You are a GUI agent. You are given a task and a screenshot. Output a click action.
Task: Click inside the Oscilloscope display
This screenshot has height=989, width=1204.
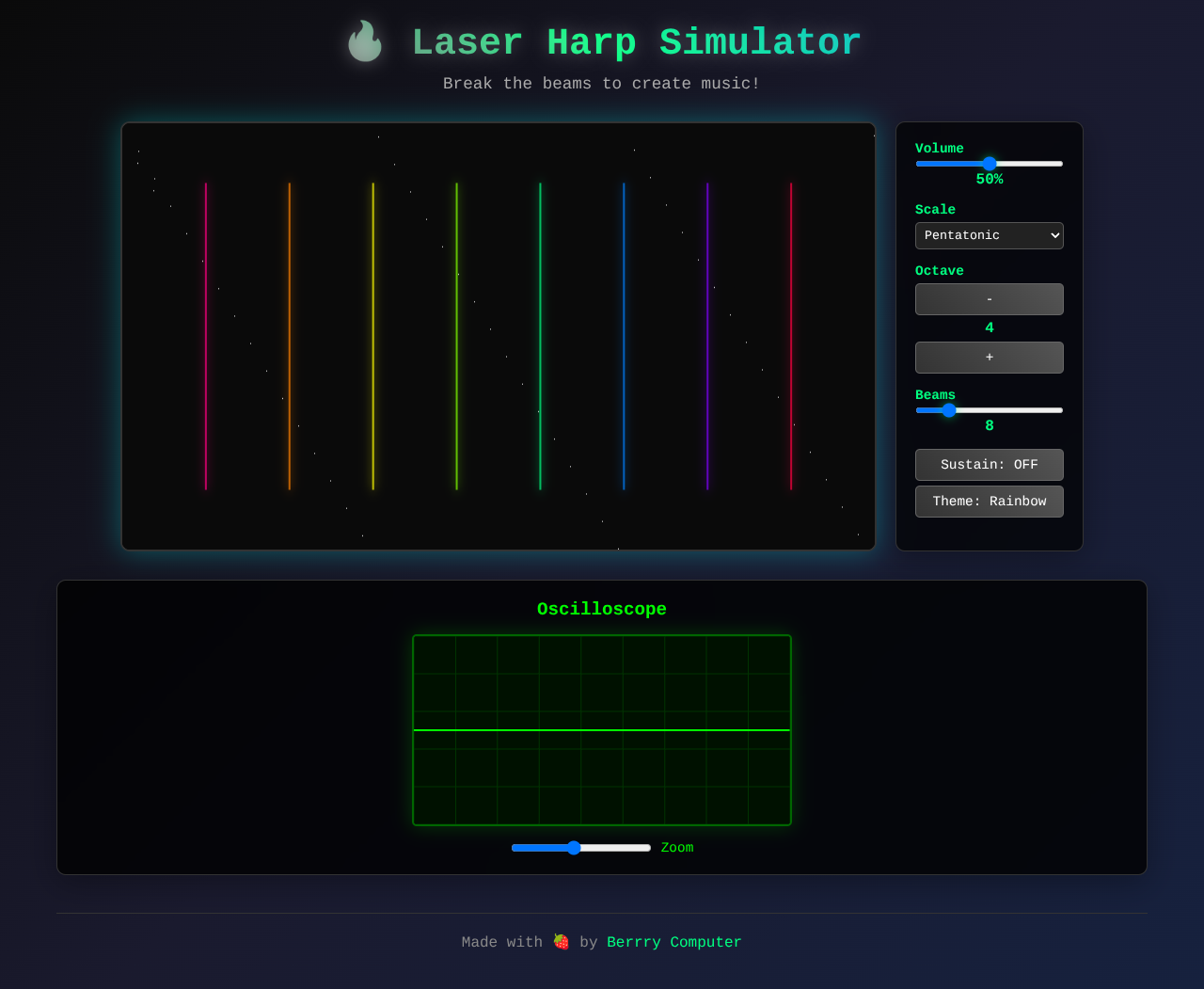coord(601,729)
